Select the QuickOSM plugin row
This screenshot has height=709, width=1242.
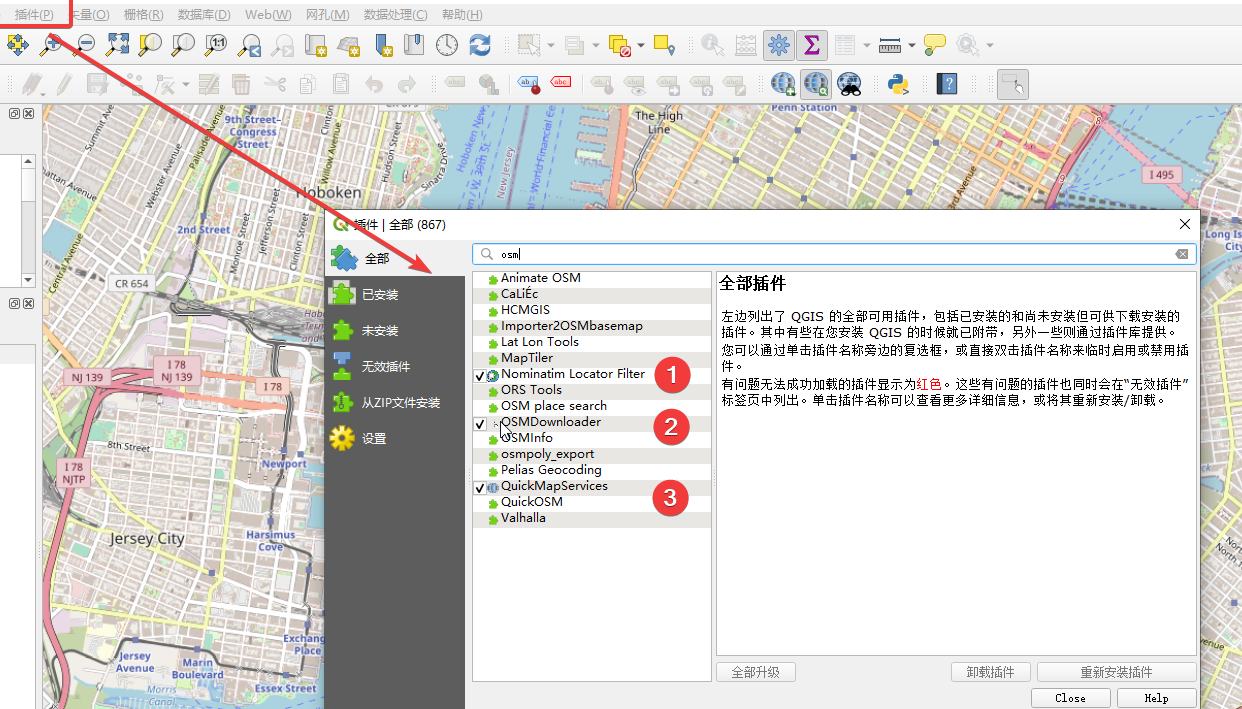click(592, 502)
